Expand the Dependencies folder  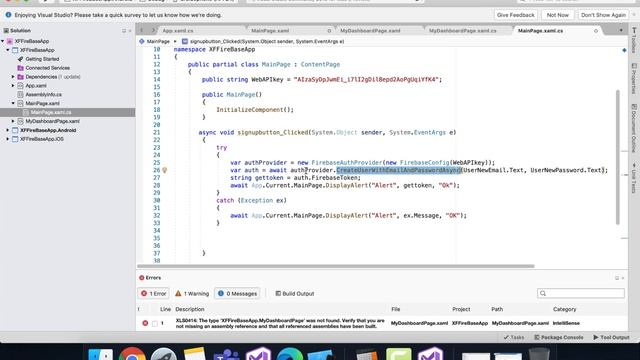point(13,77)
